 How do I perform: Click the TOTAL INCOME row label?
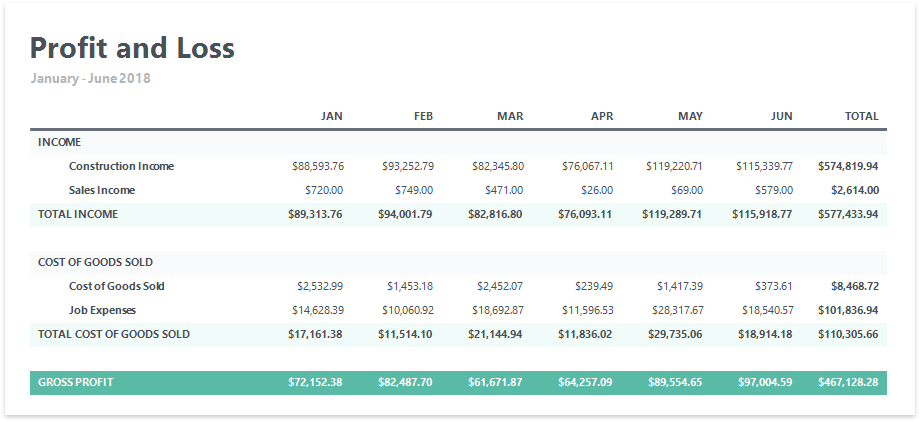(78, 214)
